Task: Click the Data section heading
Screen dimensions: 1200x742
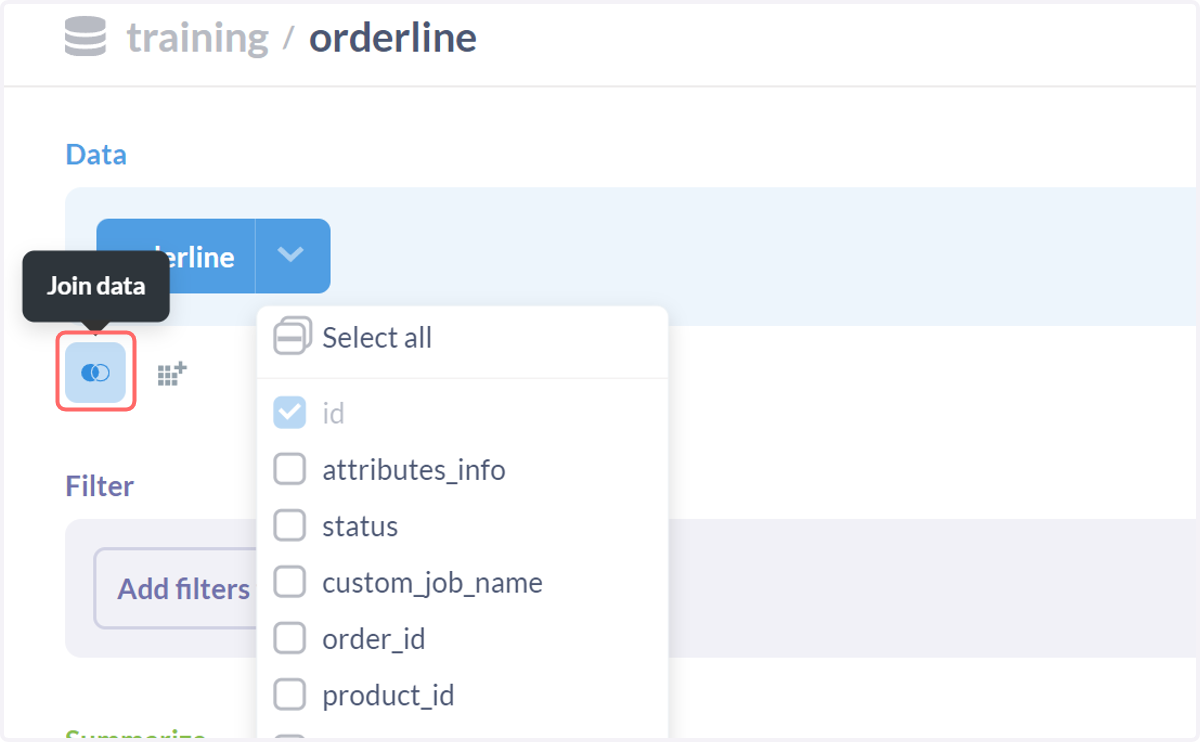Action: [x=96, y=155]
